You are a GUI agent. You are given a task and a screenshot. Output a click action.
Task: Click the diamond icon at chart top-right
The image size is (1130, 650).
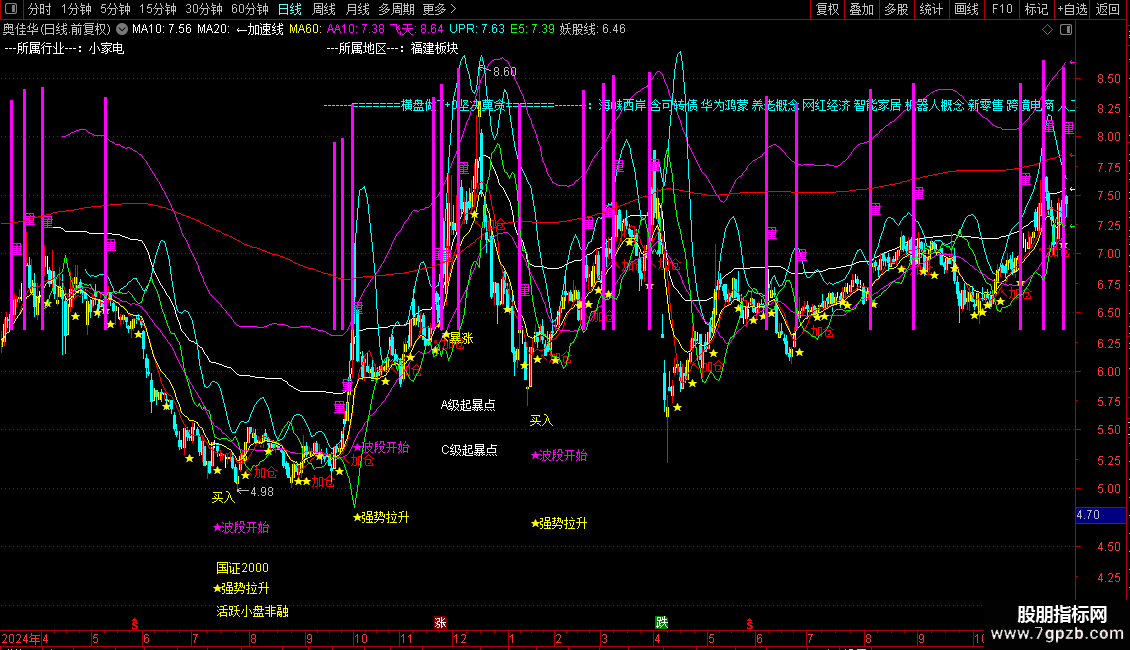pyautogui.click(x=1047, y=29)
